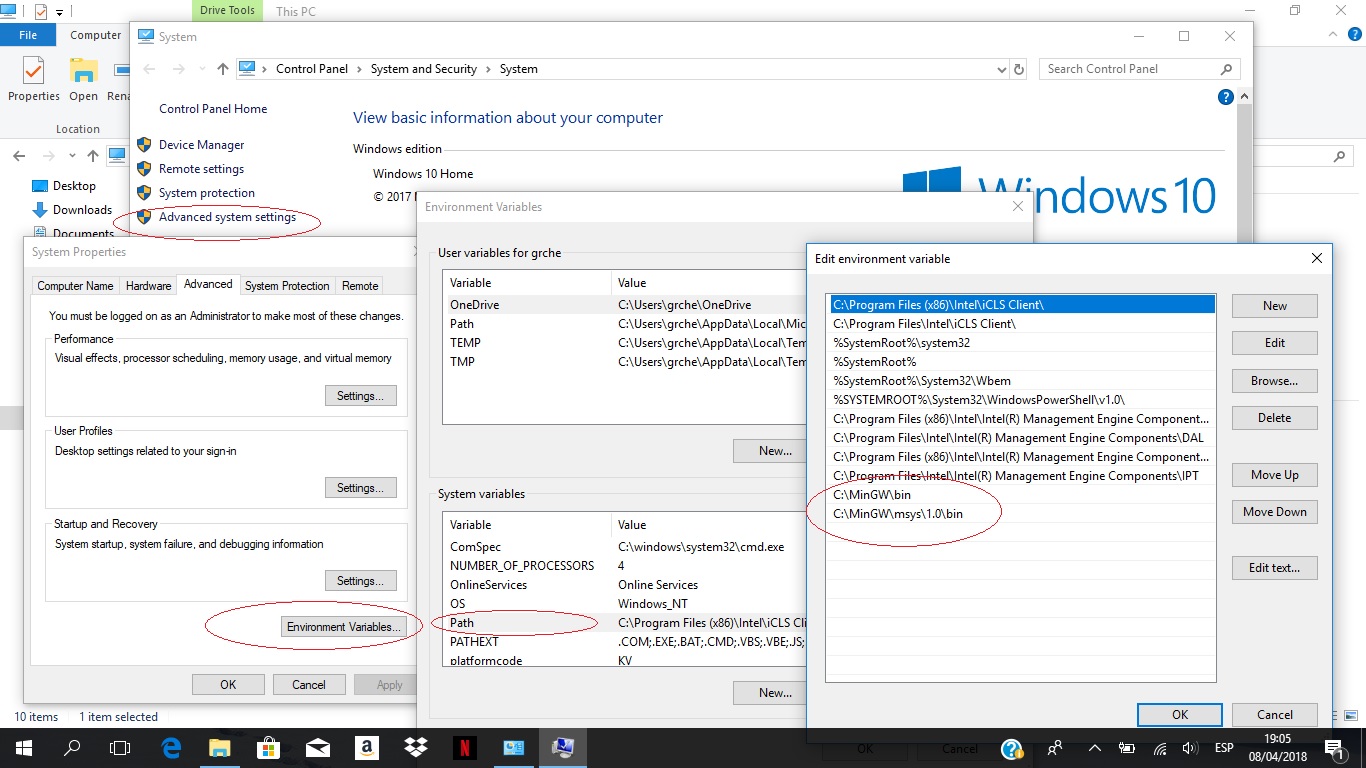Switch to Computer Name tab
This screenshot has height=768, width=1366.
click(75, 286)
